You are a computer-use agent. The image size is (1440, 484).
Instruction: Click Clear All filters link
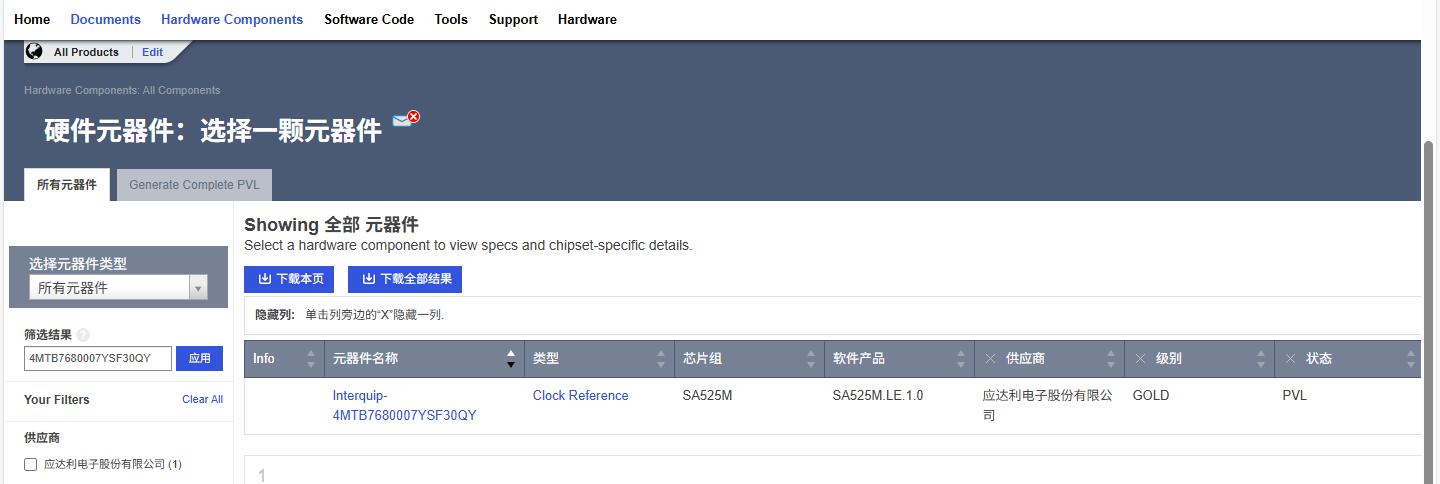(x=202, y=399)
